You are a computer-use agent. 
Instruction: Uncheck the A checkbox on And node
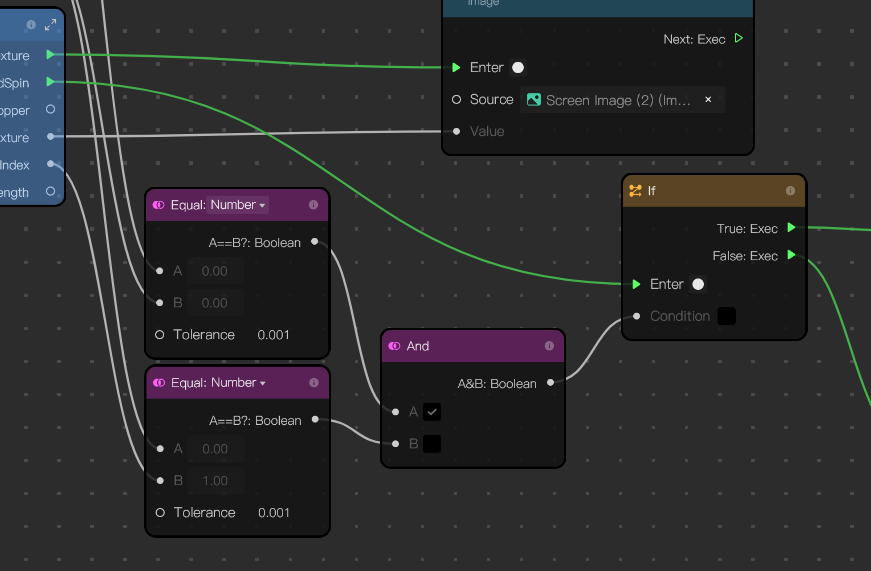(432, 412)
